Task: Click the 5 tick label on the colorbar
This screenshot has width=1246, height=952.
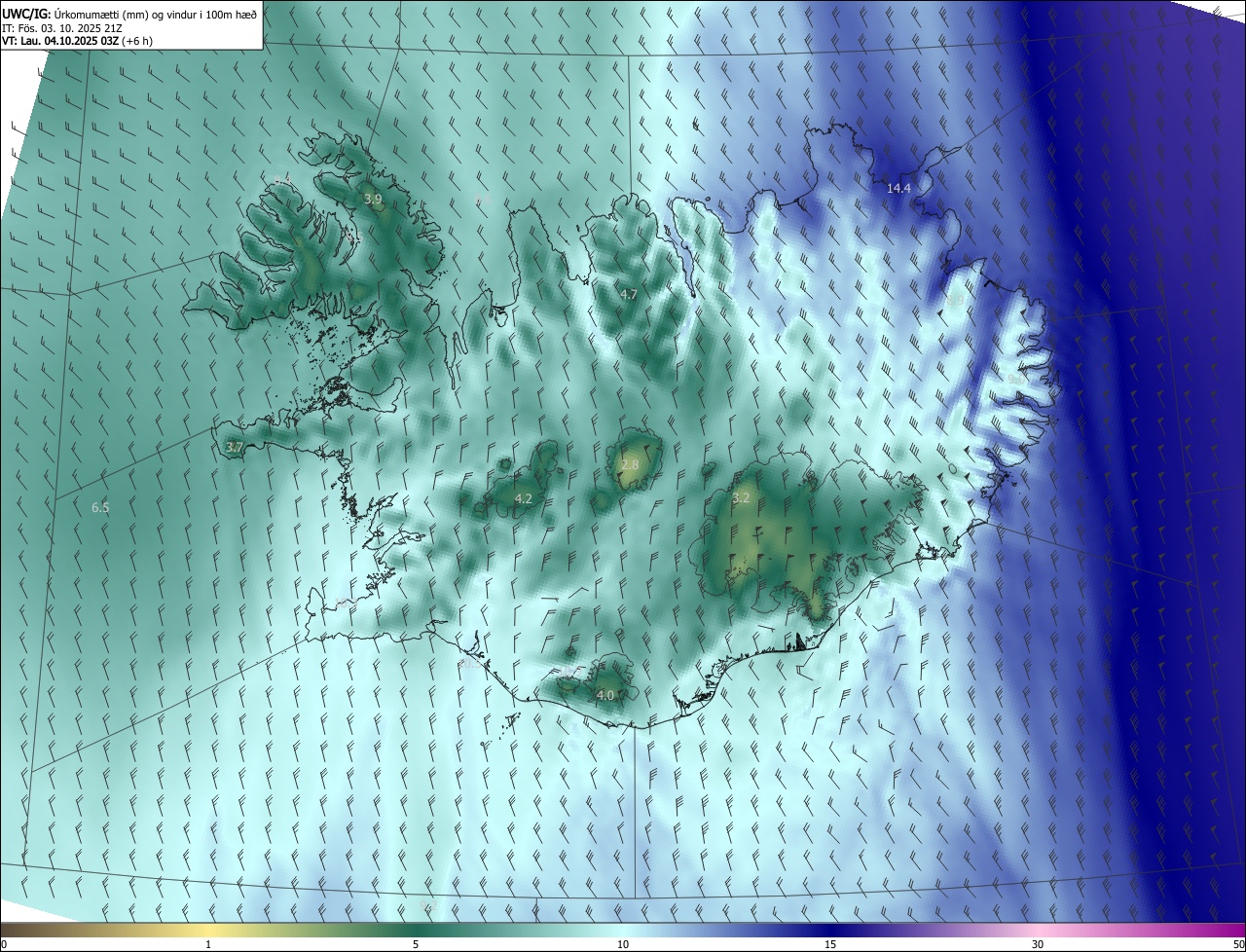Action: 416,944
